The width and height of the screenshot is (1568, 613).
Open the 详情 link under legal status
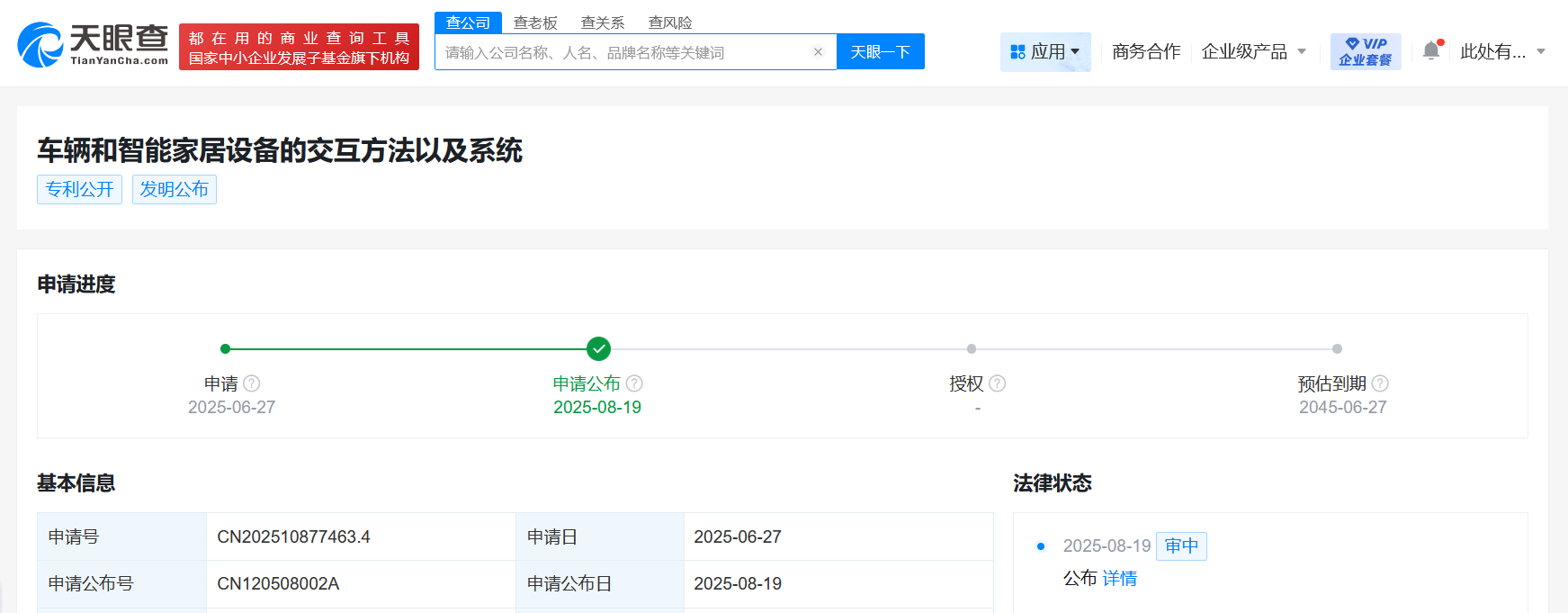click(x=1120, y=579)
